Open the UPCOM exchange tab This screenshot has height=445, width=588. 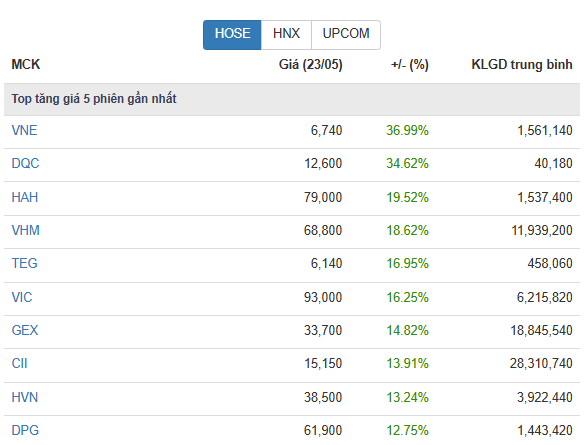[346, 34]
